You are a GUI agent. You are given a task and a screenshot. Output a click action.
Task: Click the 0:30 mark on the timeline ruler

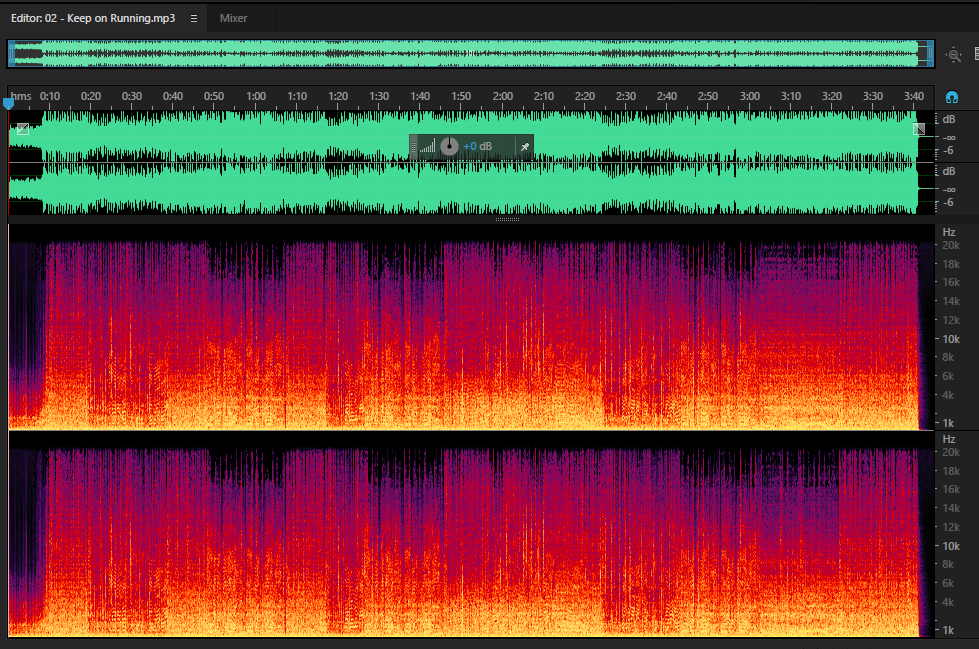pyautogui.click(x=132, y=96)
